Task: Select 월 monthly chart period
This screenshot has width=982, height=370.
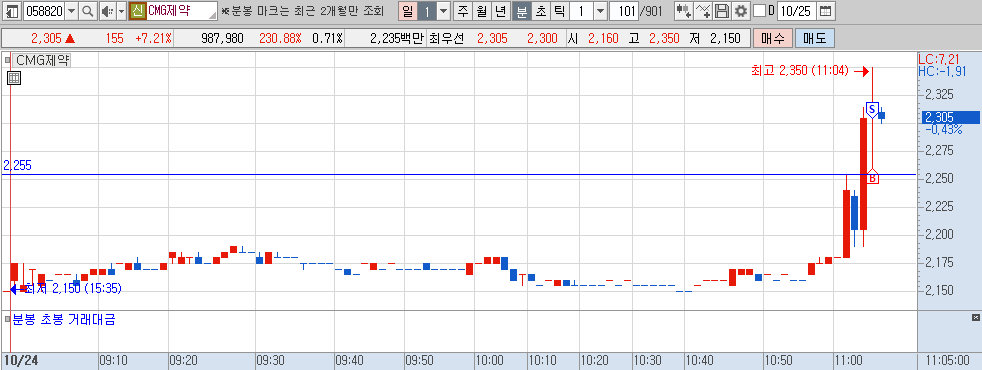Action: tap(482, 11)
